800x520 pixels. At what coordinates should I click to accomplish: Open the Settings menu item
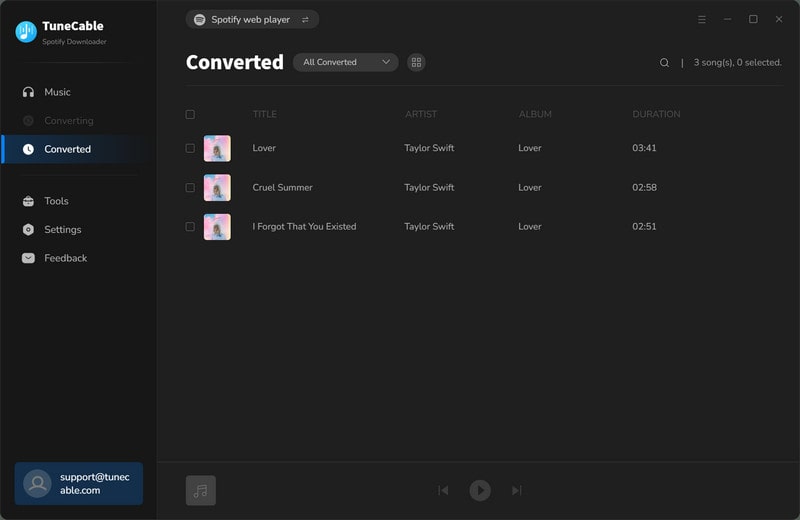(x=79, y=230)
